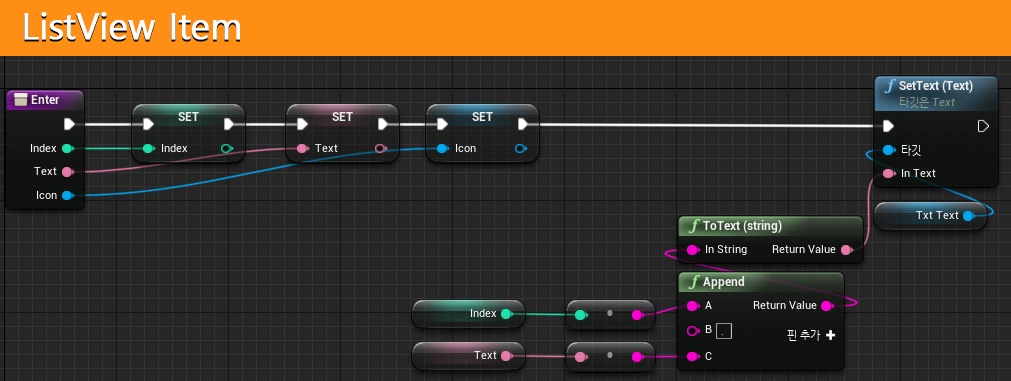Image resolution: width=1011 pixels, height=381 pixels.
Task: Click the B text field on Append
Action: point(725,331)
